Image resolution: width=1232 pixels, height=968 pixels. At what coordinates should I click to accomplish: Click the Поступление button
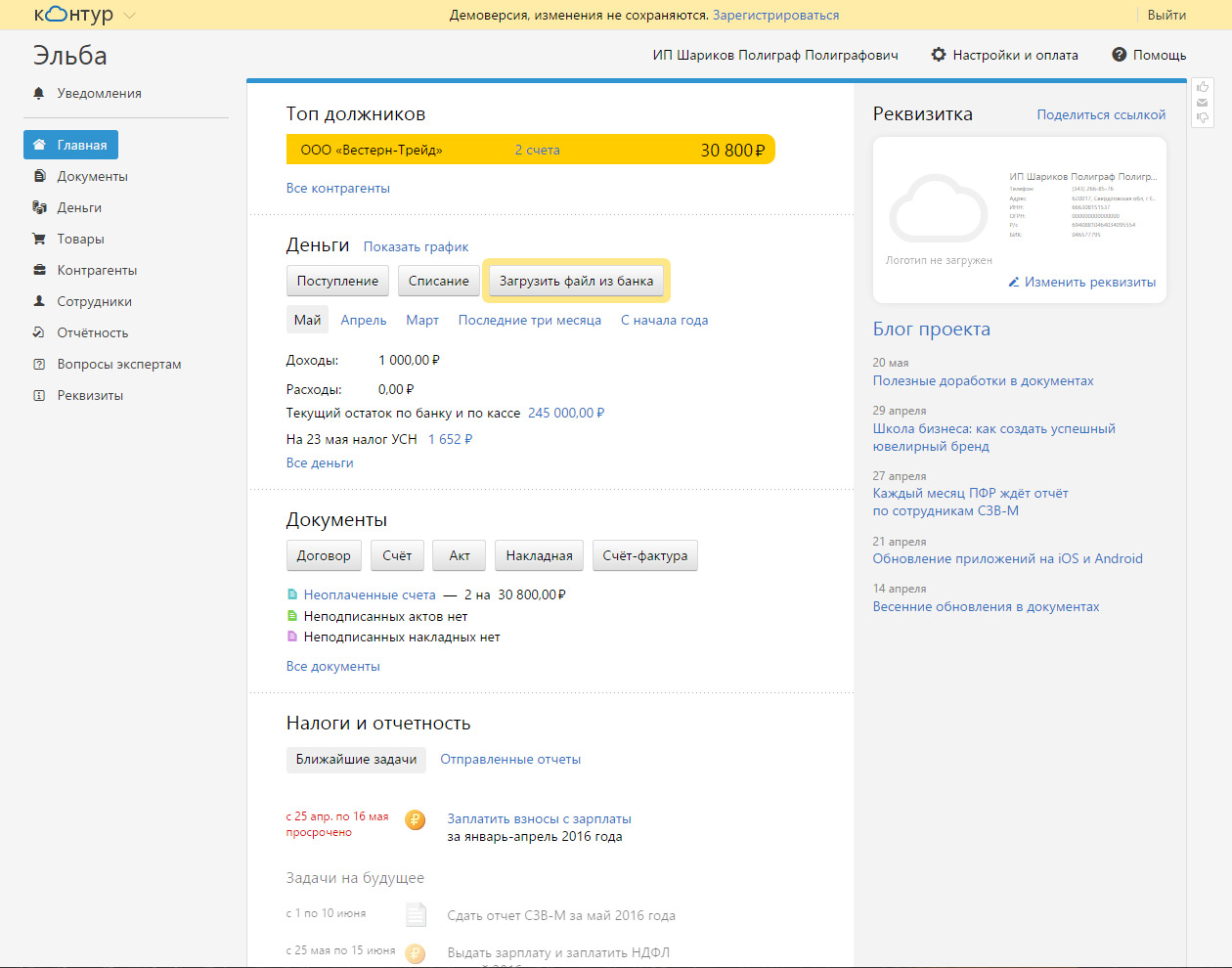tap(337, 281)
